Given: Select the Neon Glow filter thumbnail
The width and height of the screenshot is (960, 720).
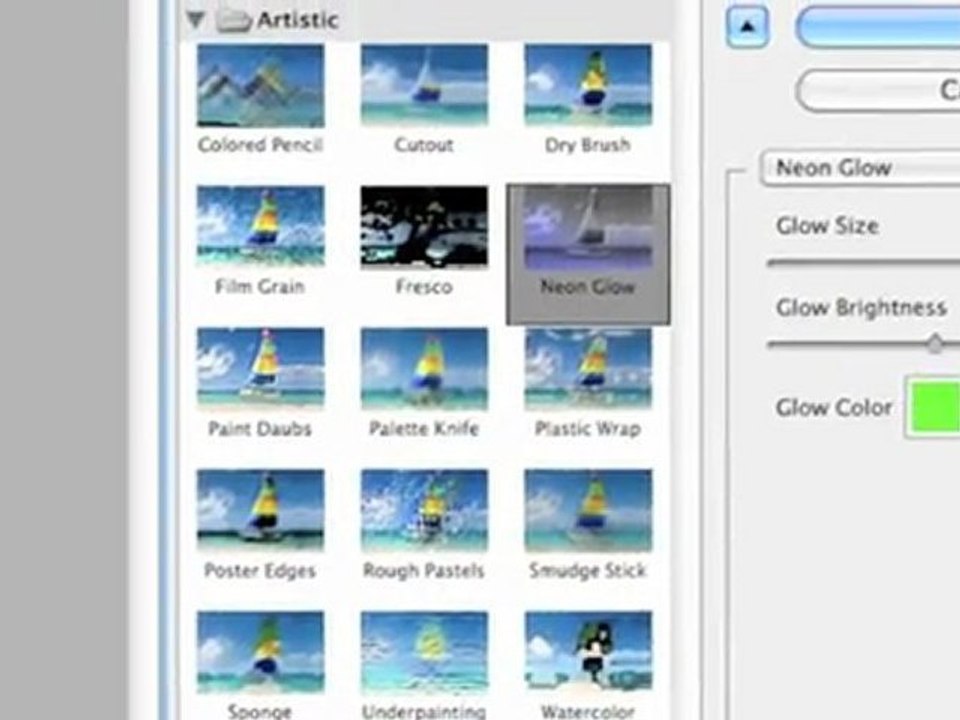Looking at the screenshot, I should (x=588, y=228).
